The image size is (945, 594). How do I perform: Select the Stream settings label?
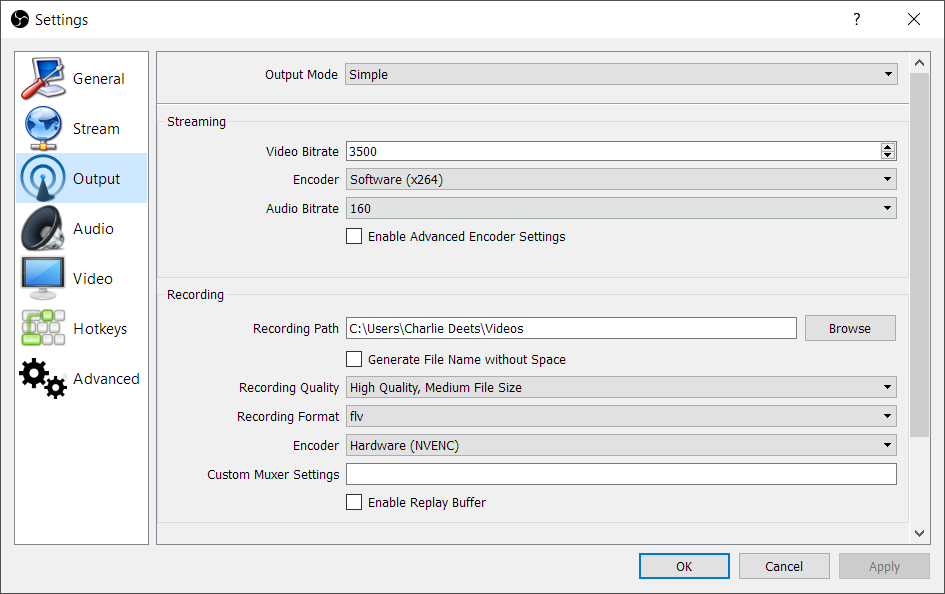[x=96, y=129]
